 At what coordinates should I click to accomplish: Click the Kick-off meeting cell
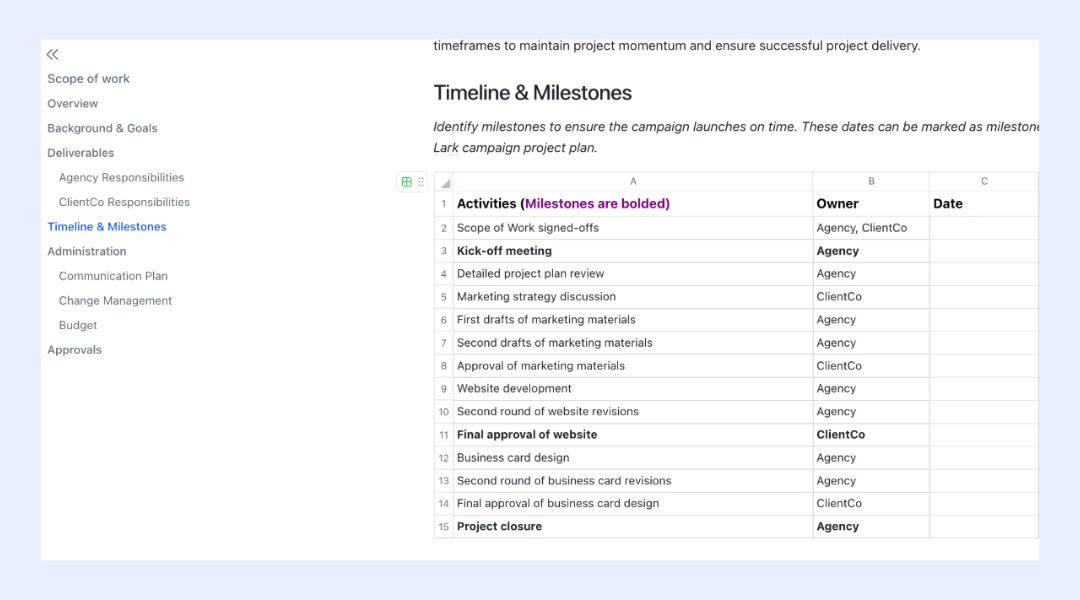[x=633, y=251]
